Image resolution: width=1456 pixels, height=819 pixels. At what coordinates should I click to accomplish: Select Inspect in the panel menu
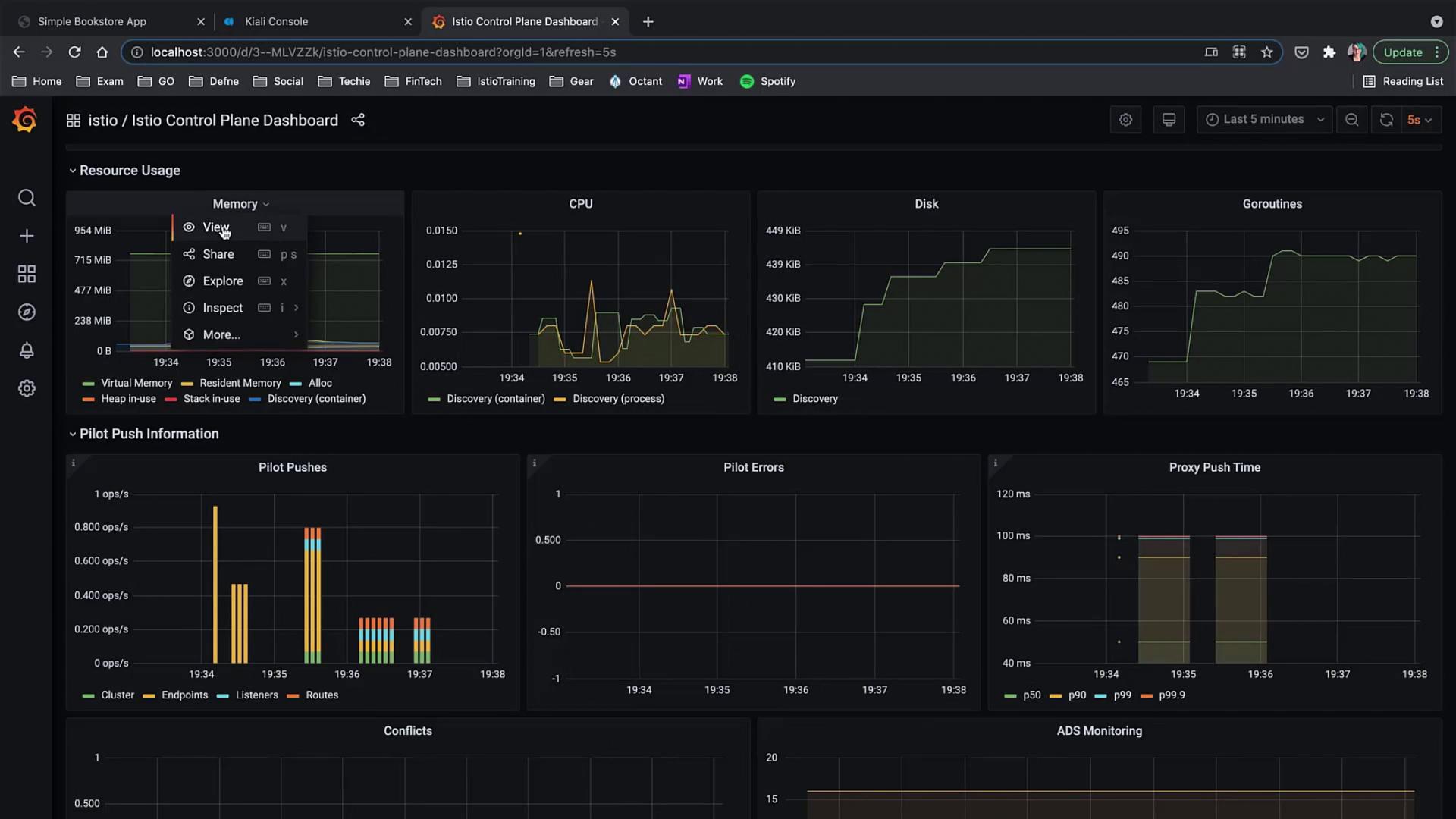point(222,308)
